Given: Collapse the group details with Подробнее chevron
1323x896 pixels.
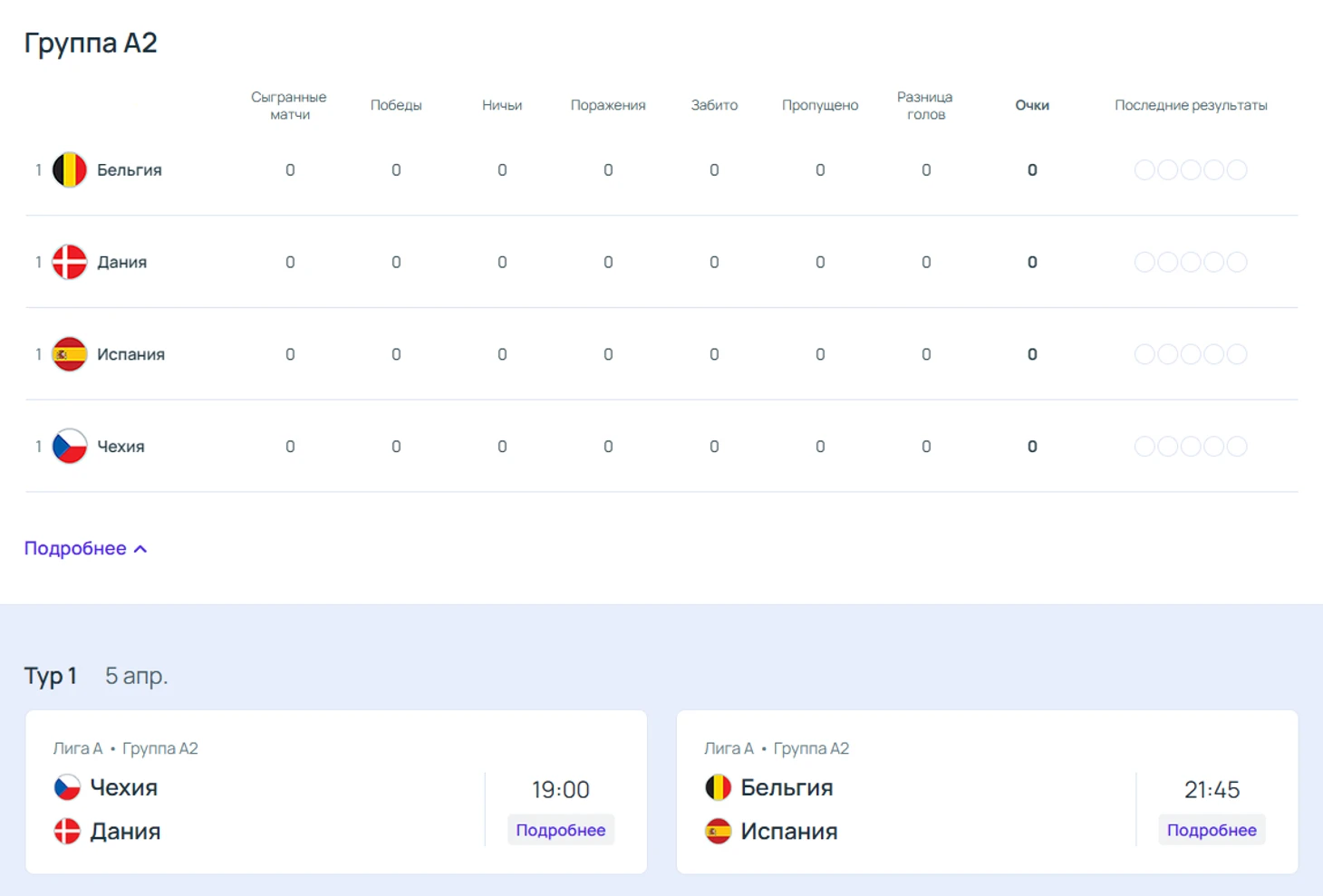Looking at the screenshot, I should point(86,549).
